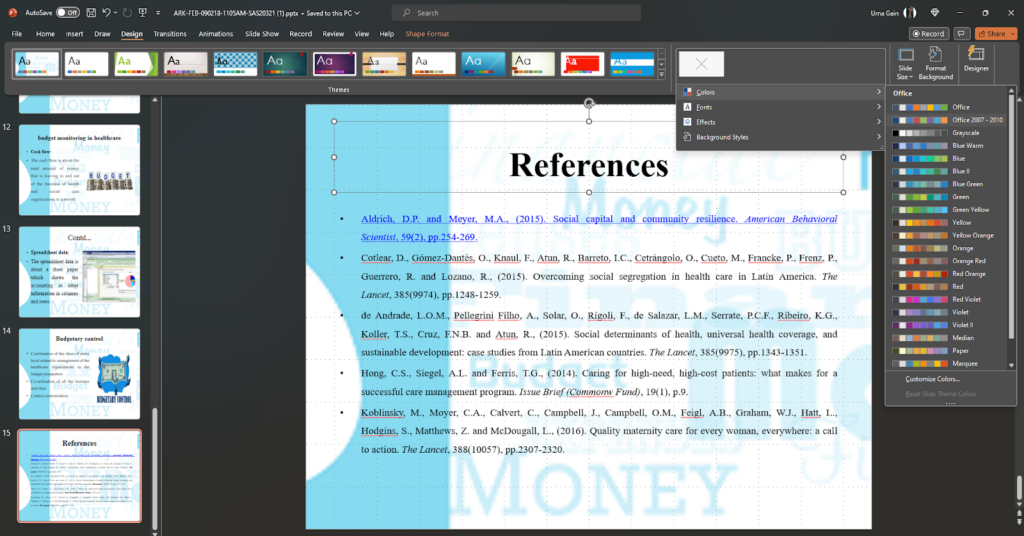This screenshot has height=536, width=1024.
Task: Open the Designer pane
Action: (x=976, y=62)
